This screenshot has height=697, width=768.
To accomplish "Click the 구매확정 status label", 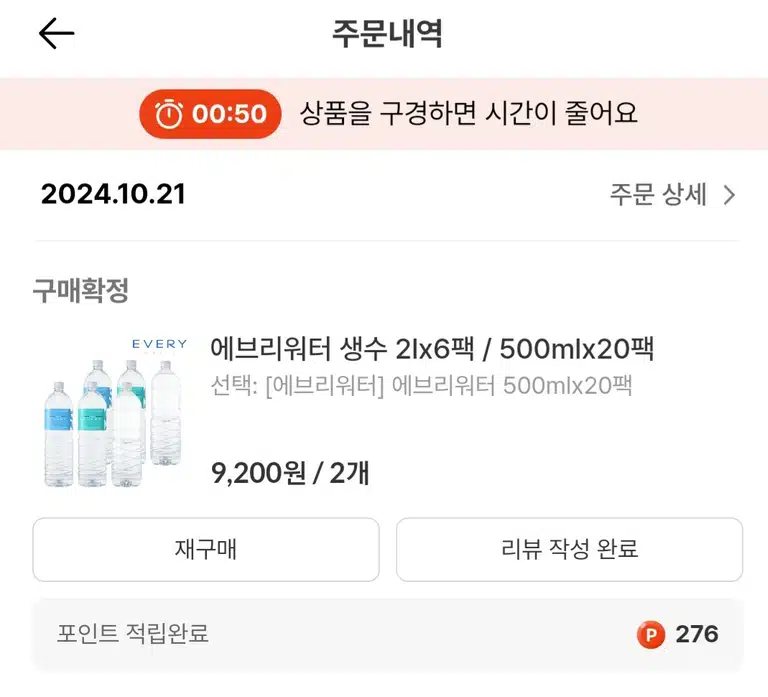I will pos(81,290).
